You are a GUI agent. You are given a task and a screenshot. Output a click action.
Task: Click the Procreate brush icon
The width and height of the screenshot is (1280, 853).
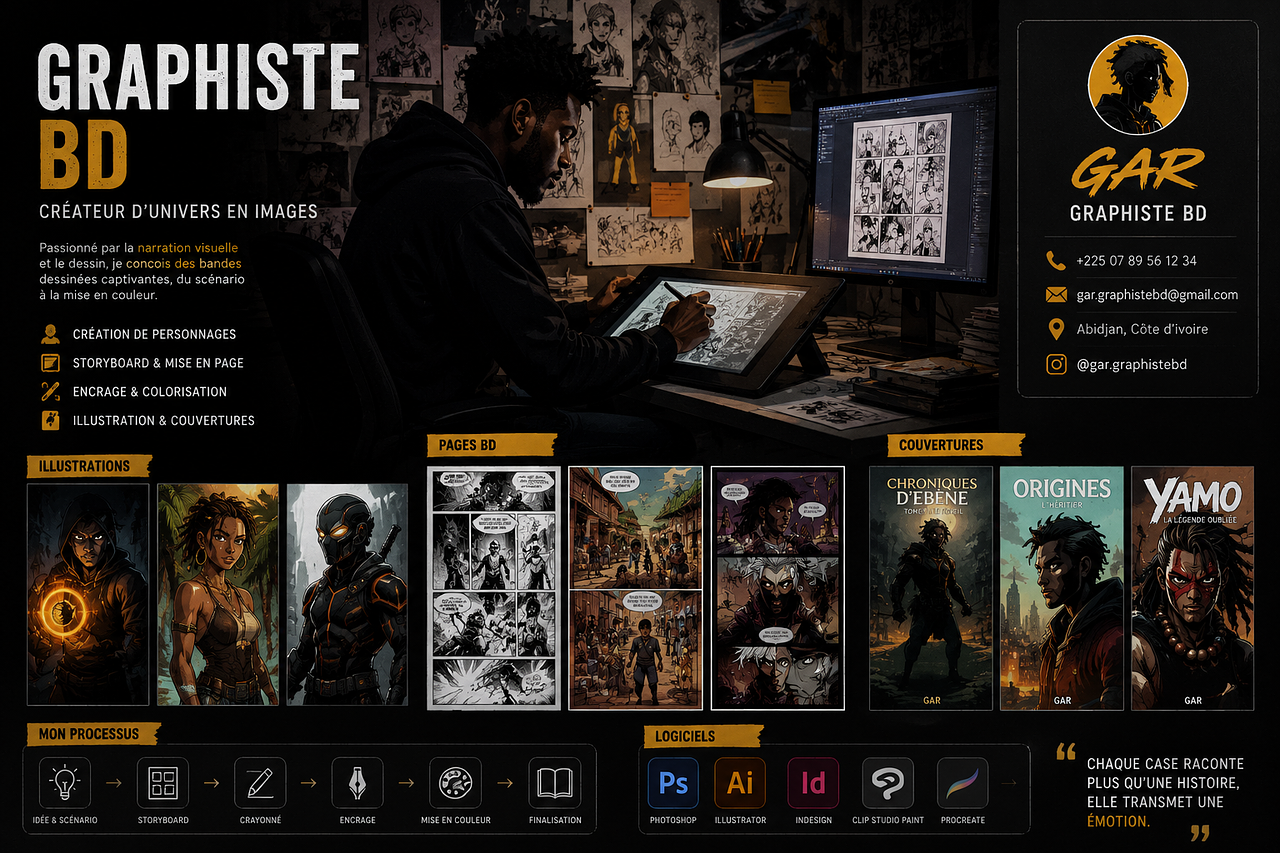(x=962, y=783)
